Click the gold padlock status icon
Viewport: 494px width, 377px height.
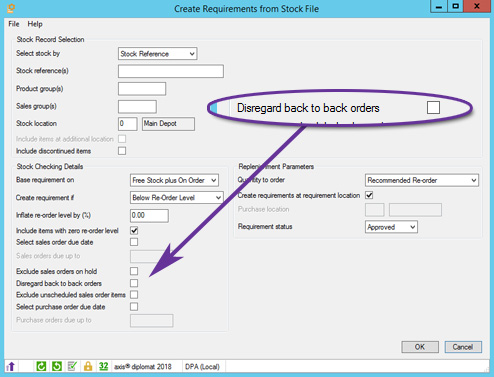(x=88, y=366)
